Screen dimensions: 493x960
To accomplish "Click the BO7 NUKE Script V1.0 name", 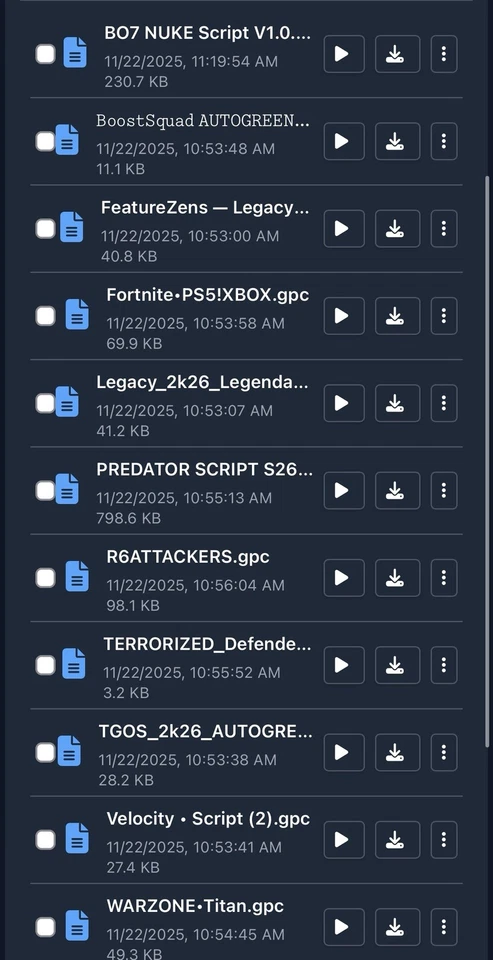I will pyautogui.click(x=208, y=33).
